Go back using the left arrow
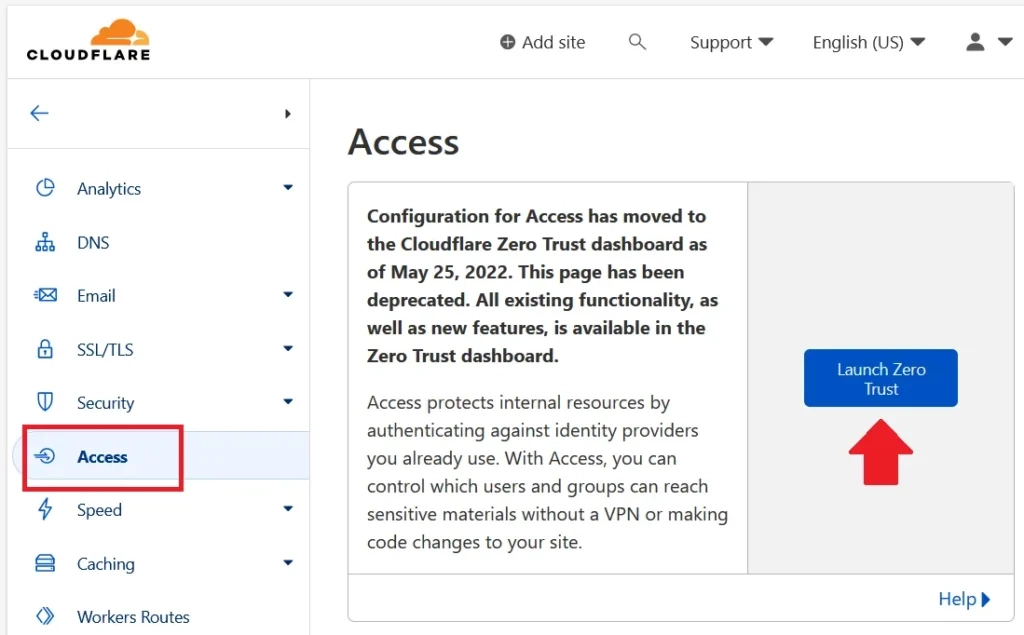The image size is (1024, 635). click(39, 113)
